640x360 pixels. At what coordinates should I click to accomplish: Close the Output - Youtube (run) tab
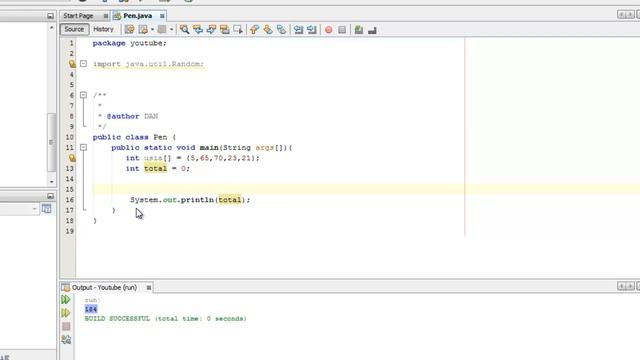(x=149, y=288)
